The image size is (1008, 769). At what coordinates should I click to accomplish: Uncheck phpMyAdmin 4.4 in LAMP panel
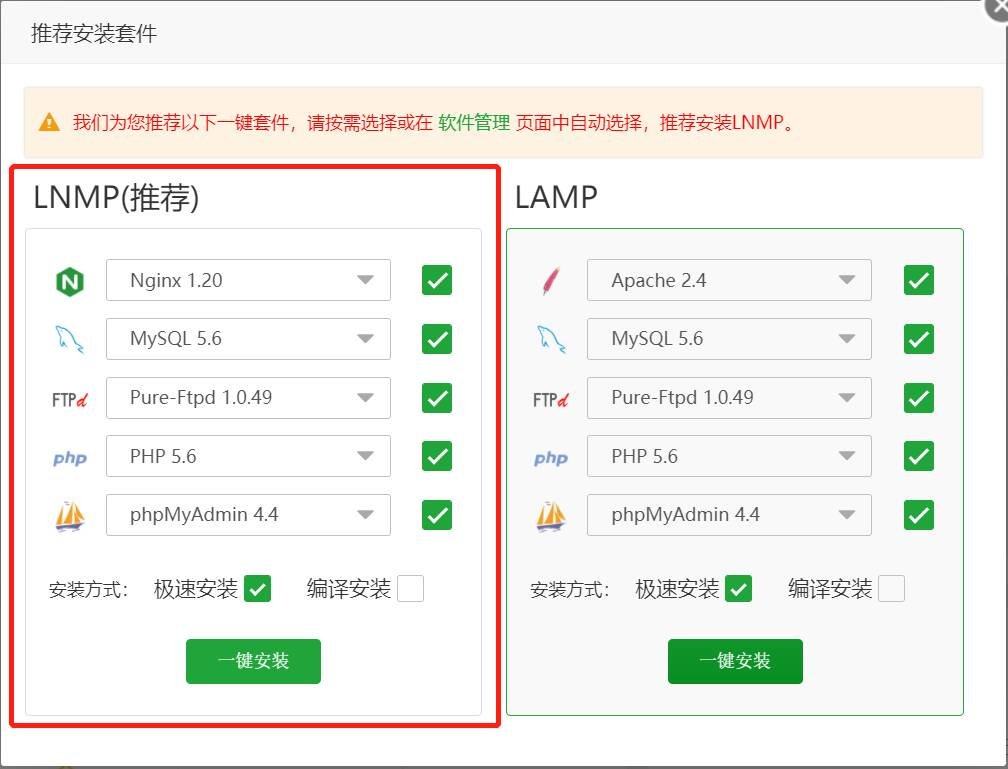(x=919, y=515)
